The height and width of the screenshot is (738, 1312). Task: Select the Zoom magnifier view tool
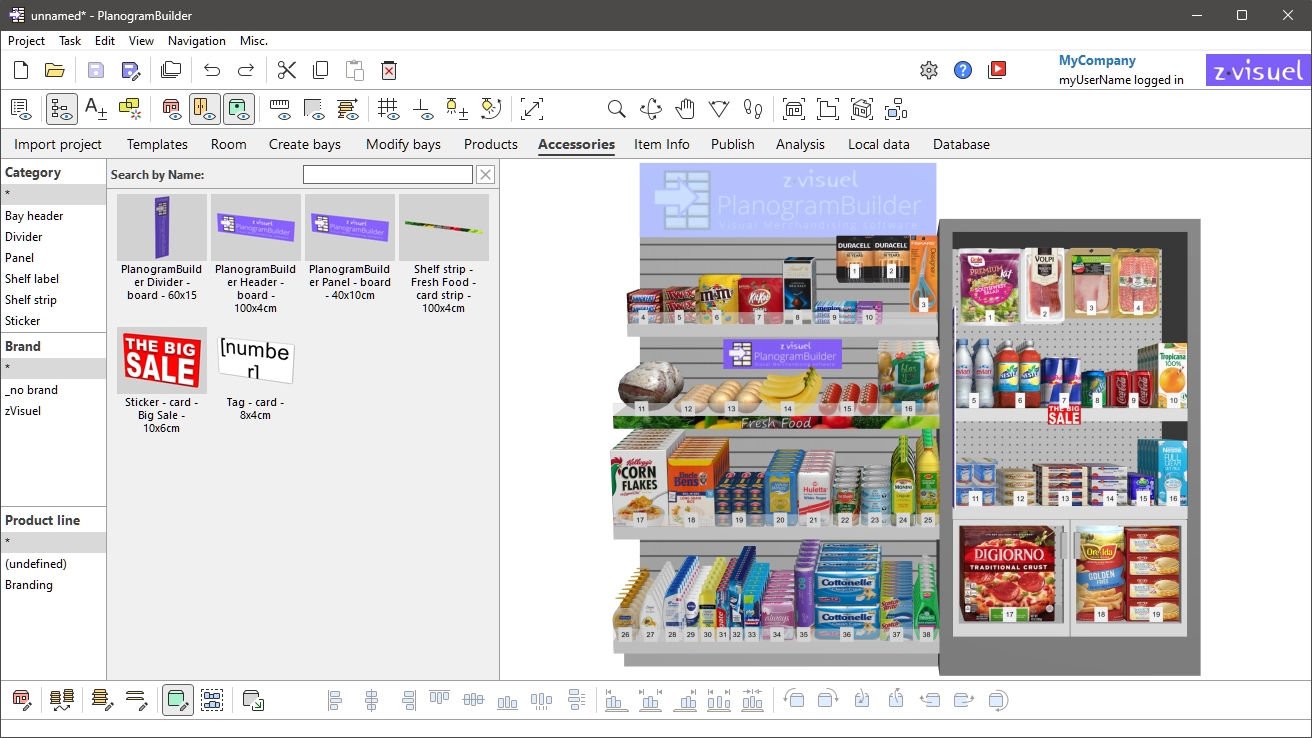[617, 108]
